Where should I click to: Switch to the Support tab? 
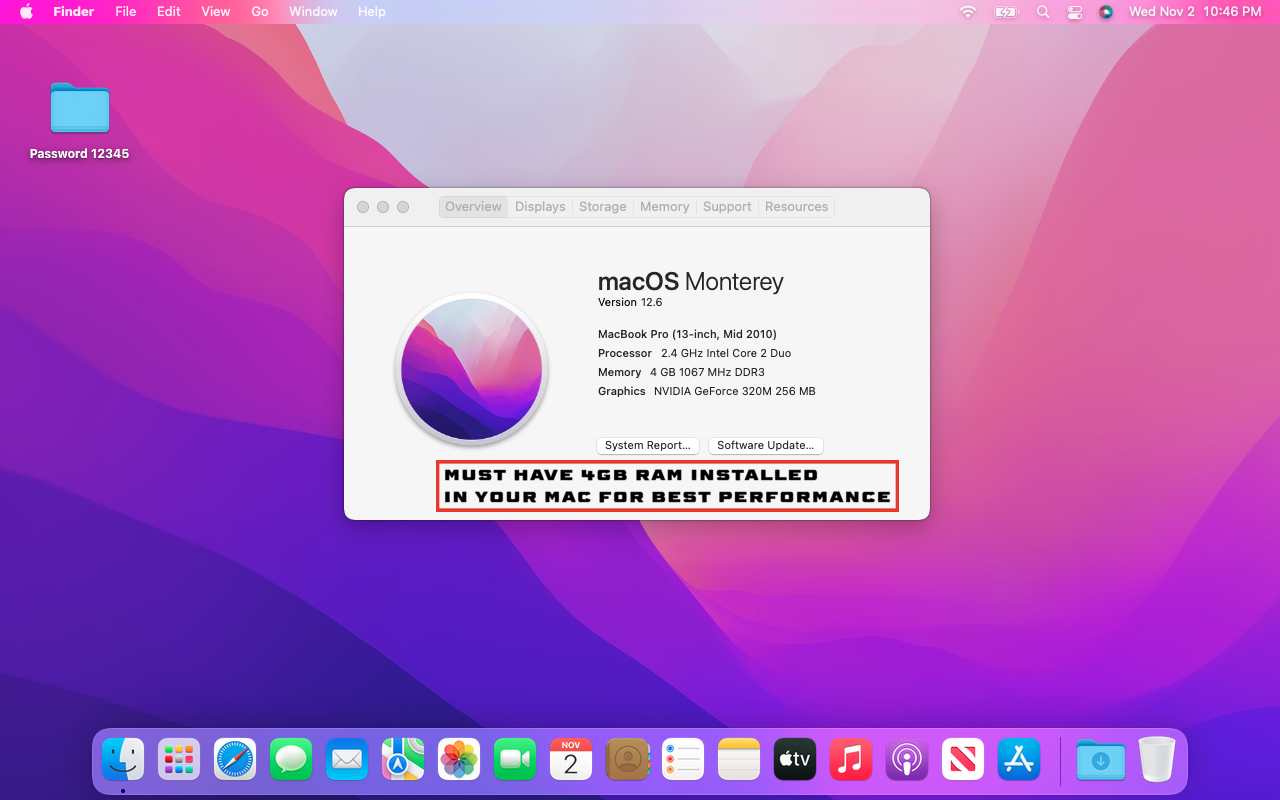coord(727,207)
